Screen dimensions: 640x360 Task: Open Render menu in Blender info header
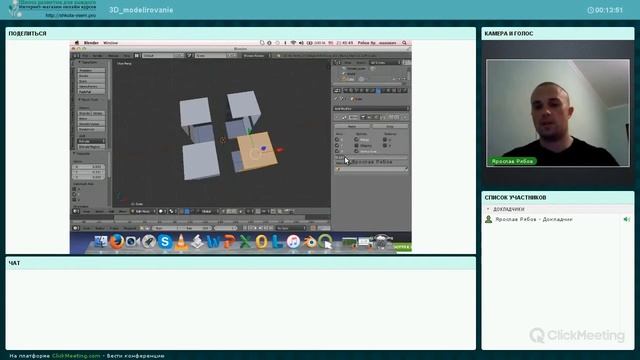click(98, 56)
